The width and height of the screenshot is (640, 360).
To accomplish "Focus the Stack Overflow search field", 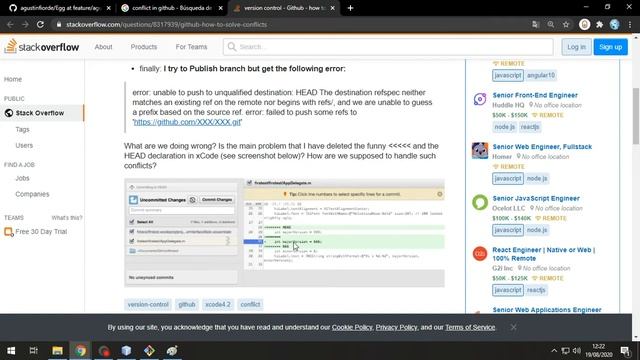I will (x=388, y=47).
